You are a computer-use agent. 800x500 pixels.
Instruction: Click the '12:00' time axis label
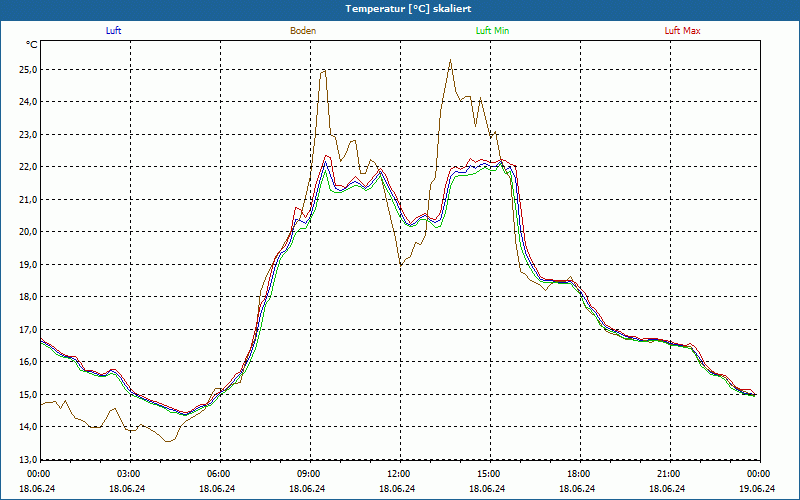click(x=398, y=474)
